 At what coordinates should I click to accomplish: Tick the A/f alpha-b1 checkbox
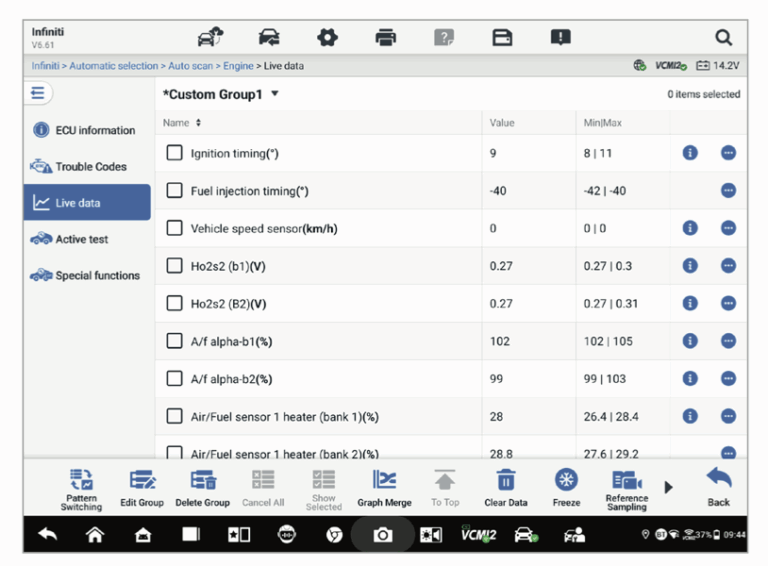tap(175, 341)
